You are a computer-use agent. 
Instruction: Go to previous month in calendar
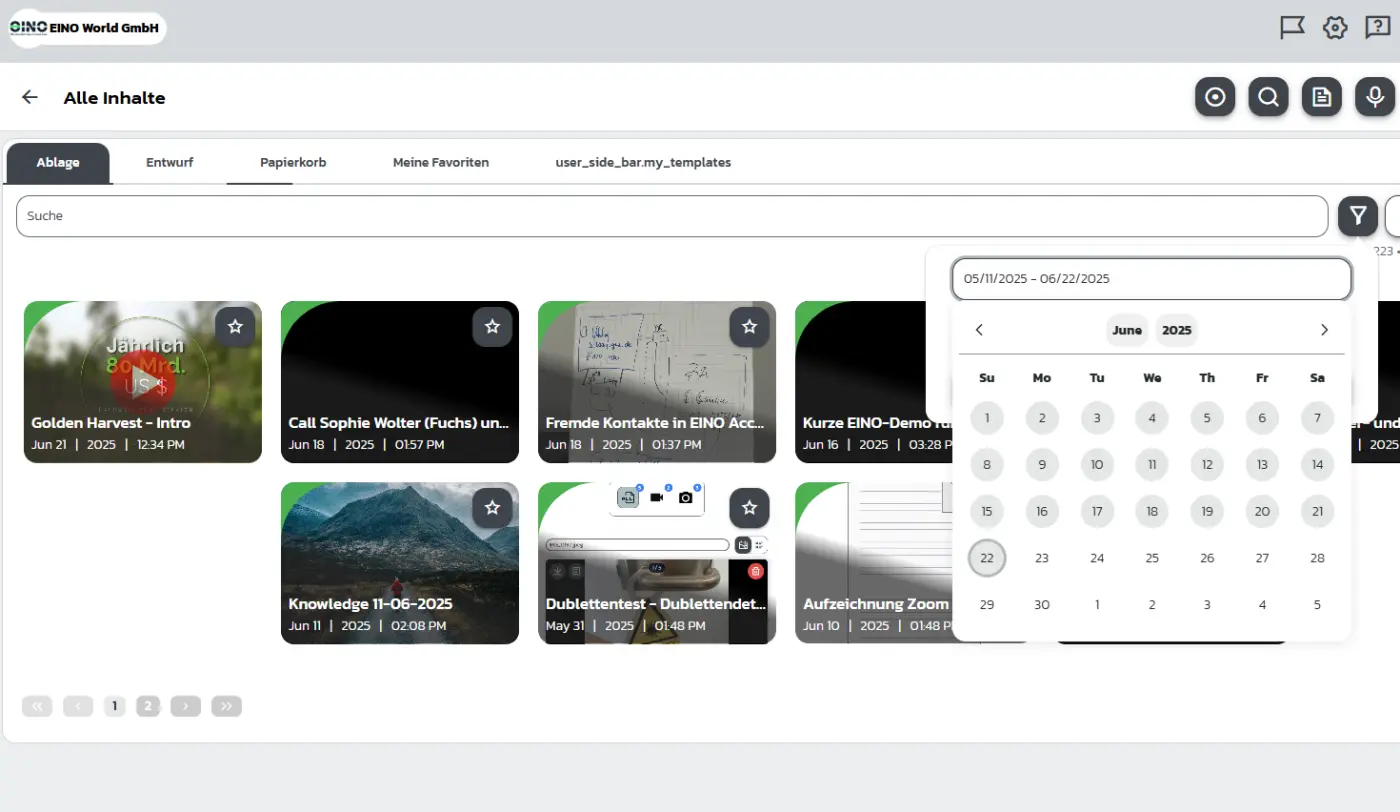click(979, 330)
